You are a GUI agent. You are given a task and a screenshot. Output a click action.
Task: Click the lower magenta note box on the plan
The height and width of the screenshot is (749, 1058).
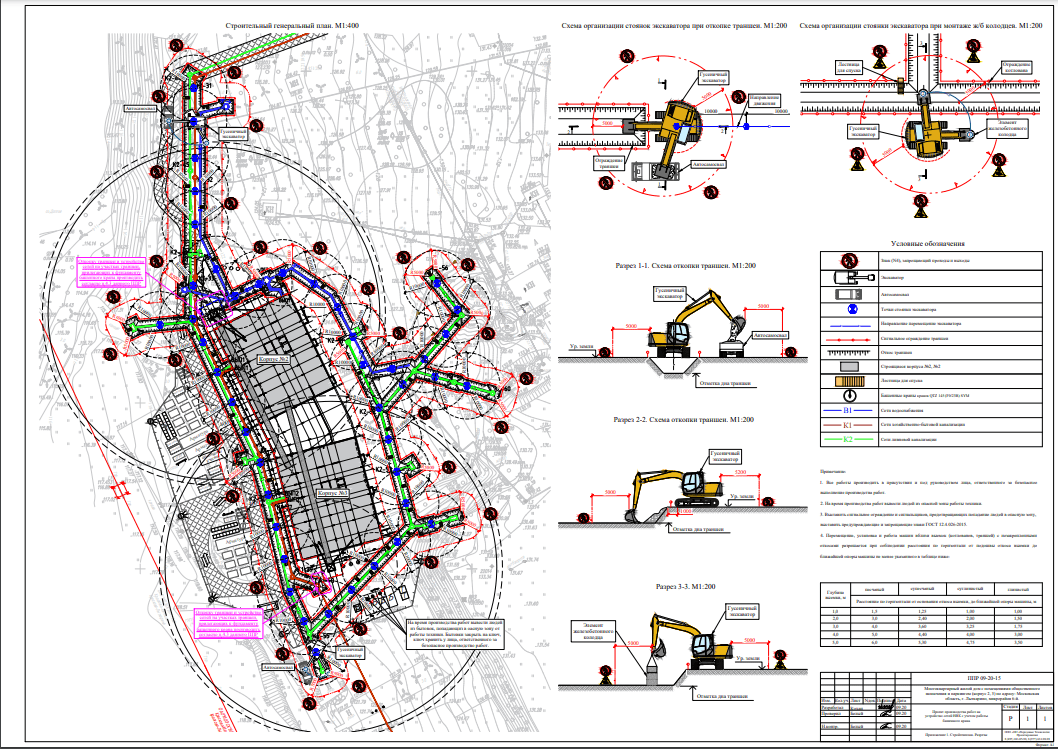point(229,624)
